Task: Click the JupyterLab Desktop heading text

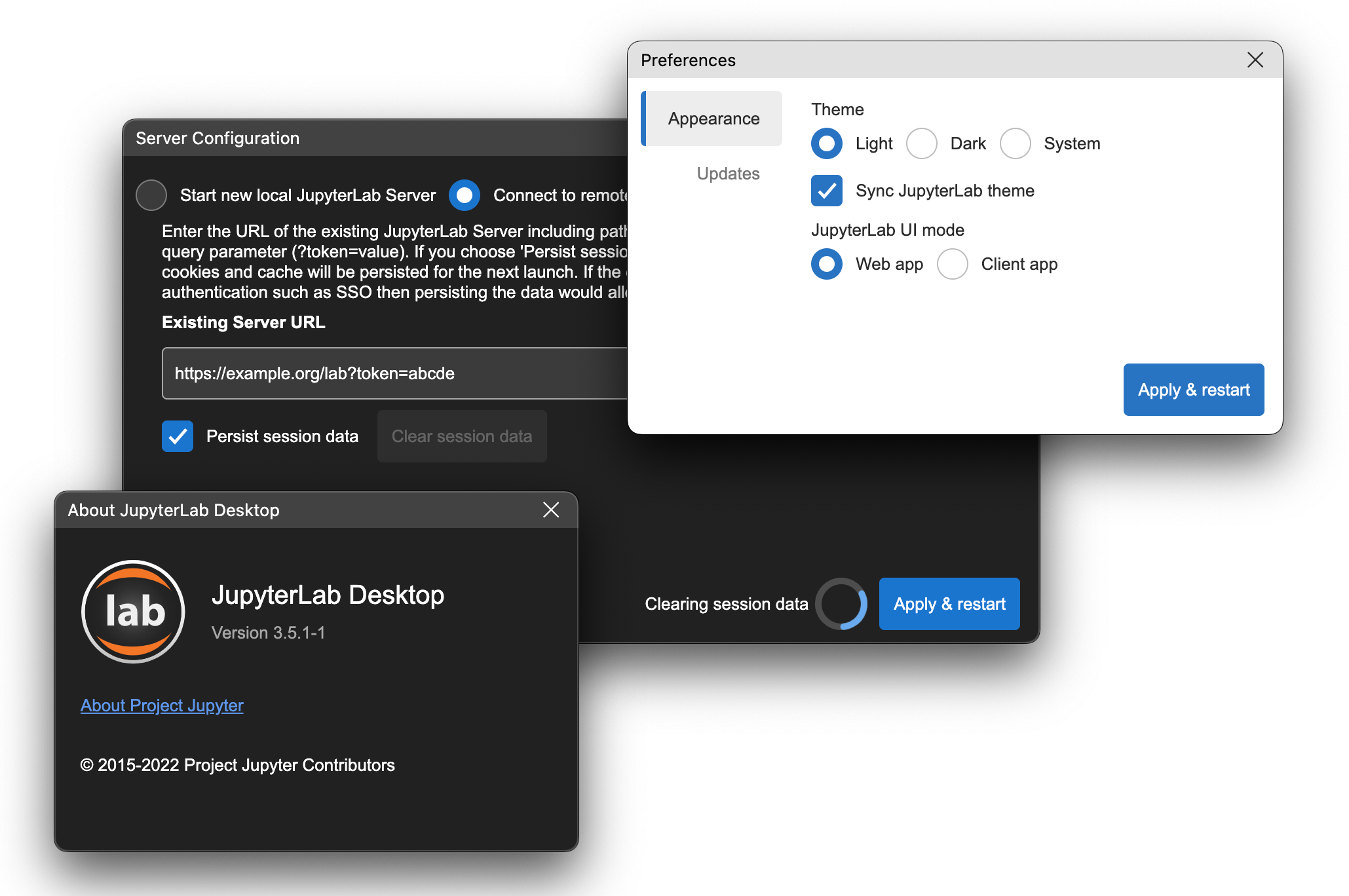Action: pyautogui.click(x=328, y=595)
